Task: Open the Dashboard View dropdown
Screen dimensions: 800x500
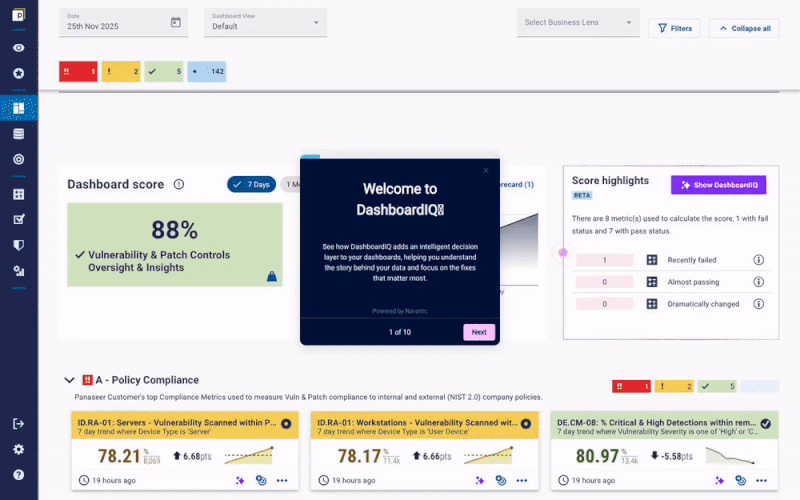Action: 265,22
